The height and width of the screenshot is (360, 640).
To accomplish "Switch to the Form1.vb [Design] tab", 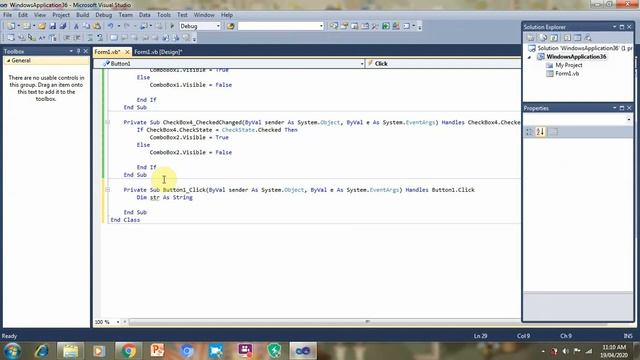I will [x=158, y=52].
